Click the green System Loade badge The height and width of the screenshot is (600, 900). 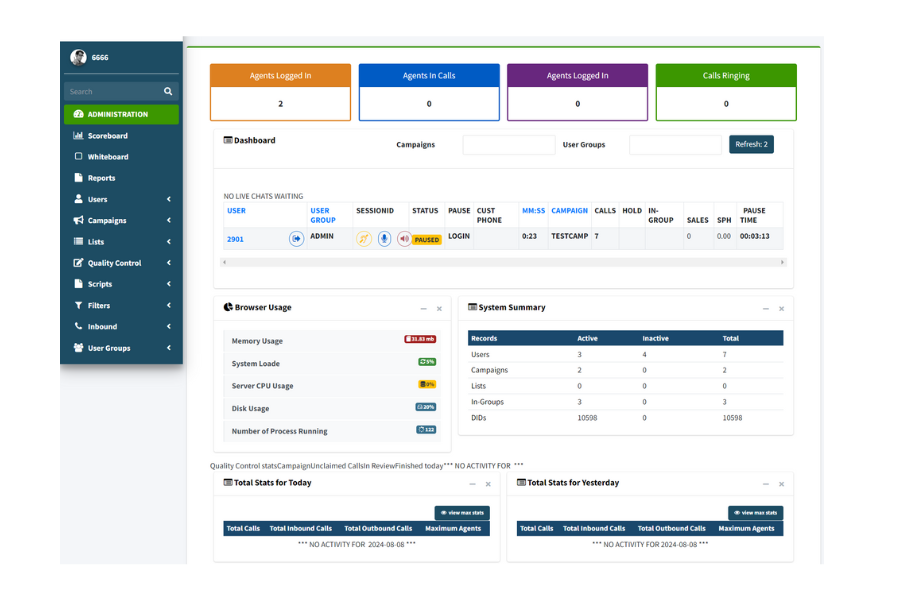(427, 362)
